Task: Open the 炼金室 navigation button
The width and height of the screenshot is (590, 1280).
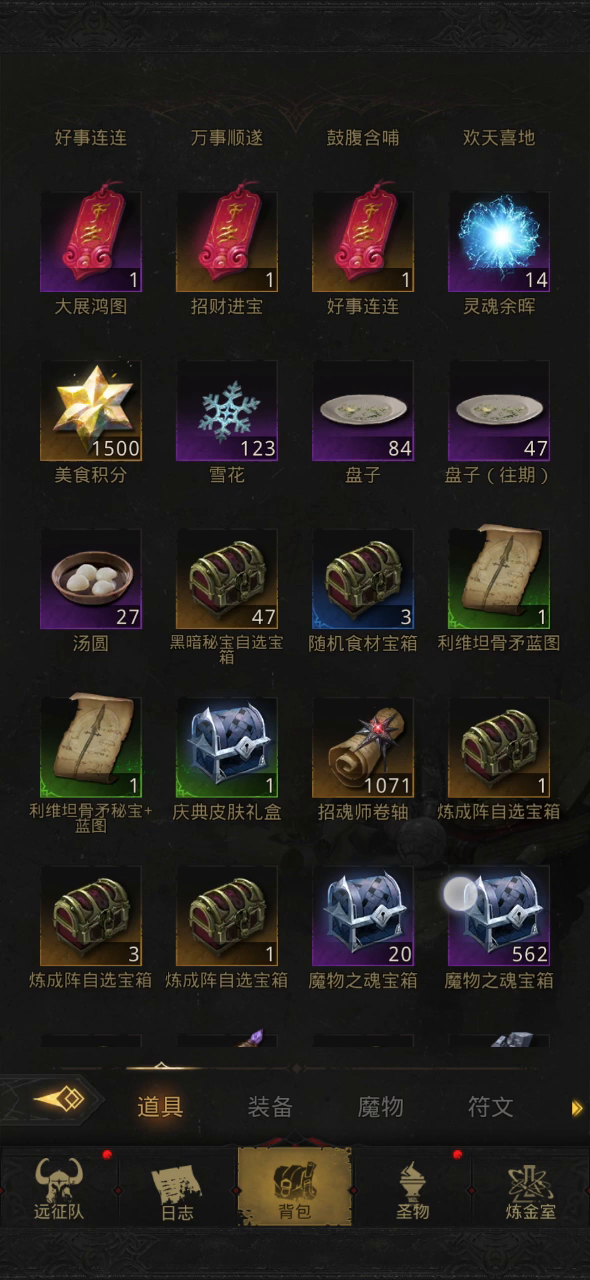Action: pyautogui.click(x=530, y=1188)
